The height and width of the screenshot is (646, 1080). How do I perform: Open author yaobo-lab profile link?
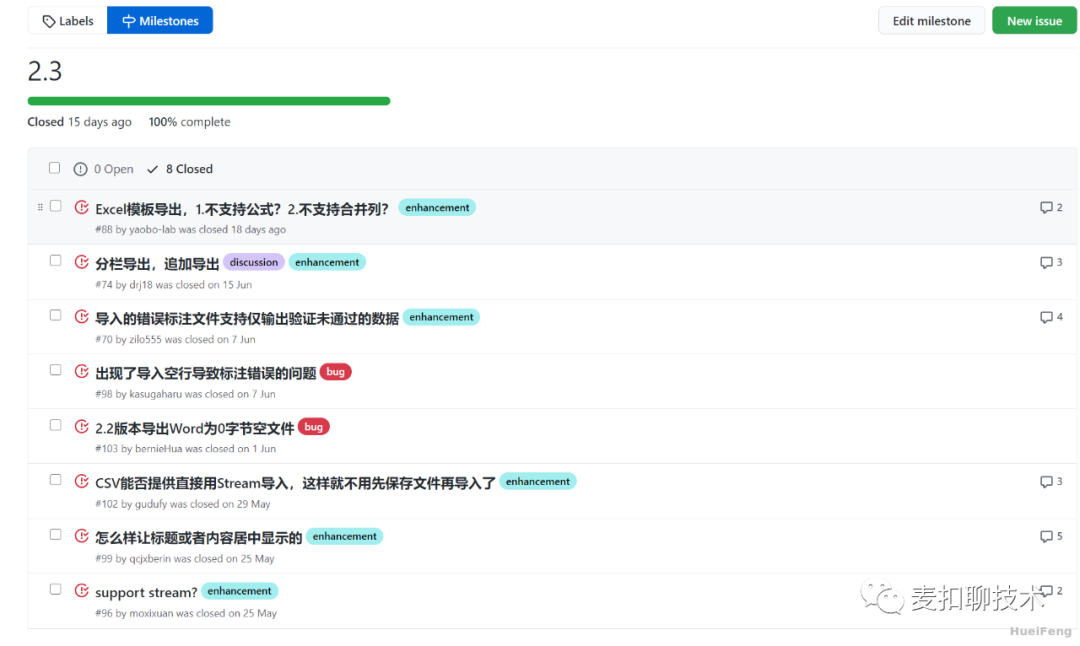[152, 229]
